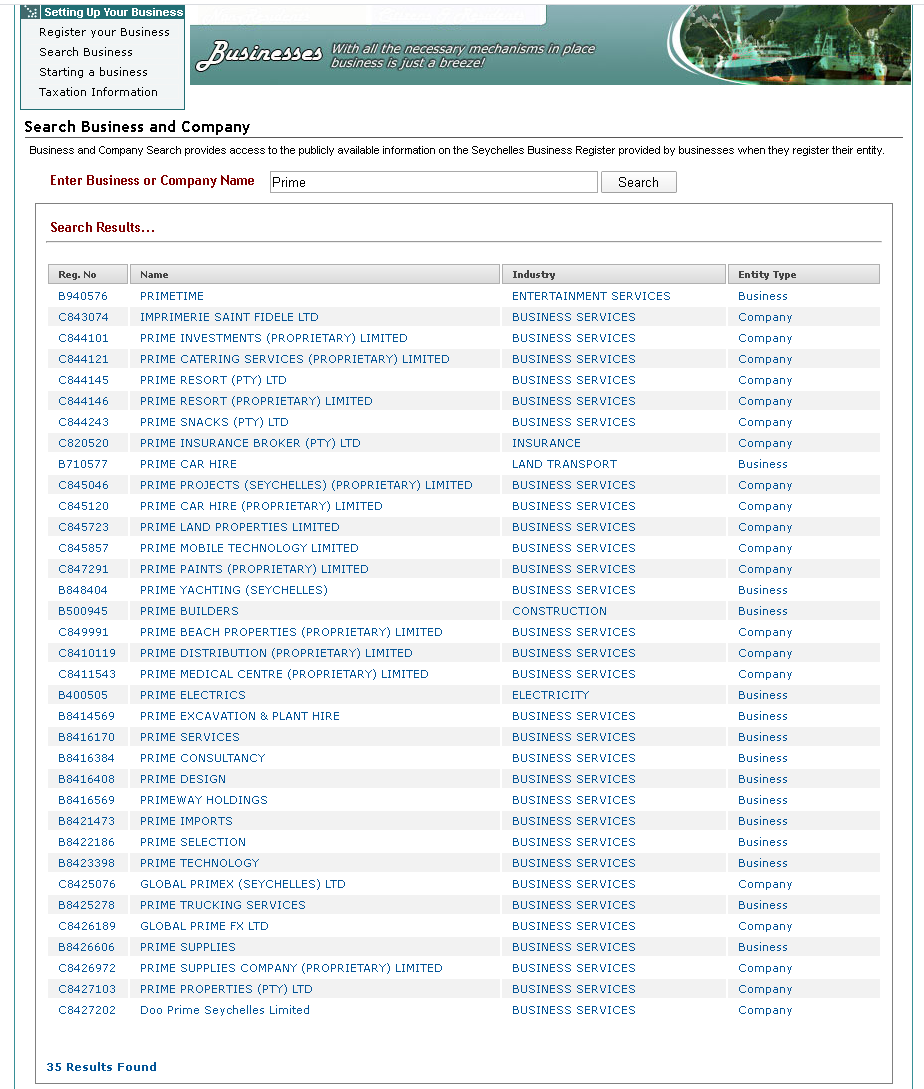Viewport: 924px width, 1089px height.
Task: Click the Entity Type column header
Action: pos(803,274)
